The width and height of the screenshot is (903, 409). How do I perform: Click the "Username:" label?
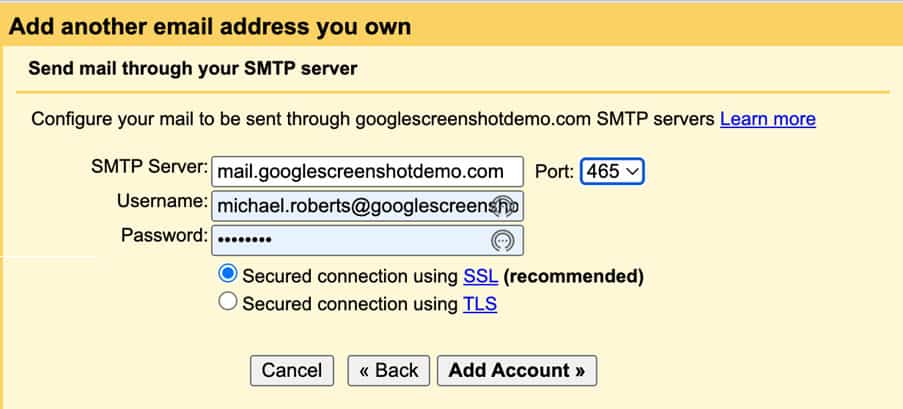pos(162,201)
